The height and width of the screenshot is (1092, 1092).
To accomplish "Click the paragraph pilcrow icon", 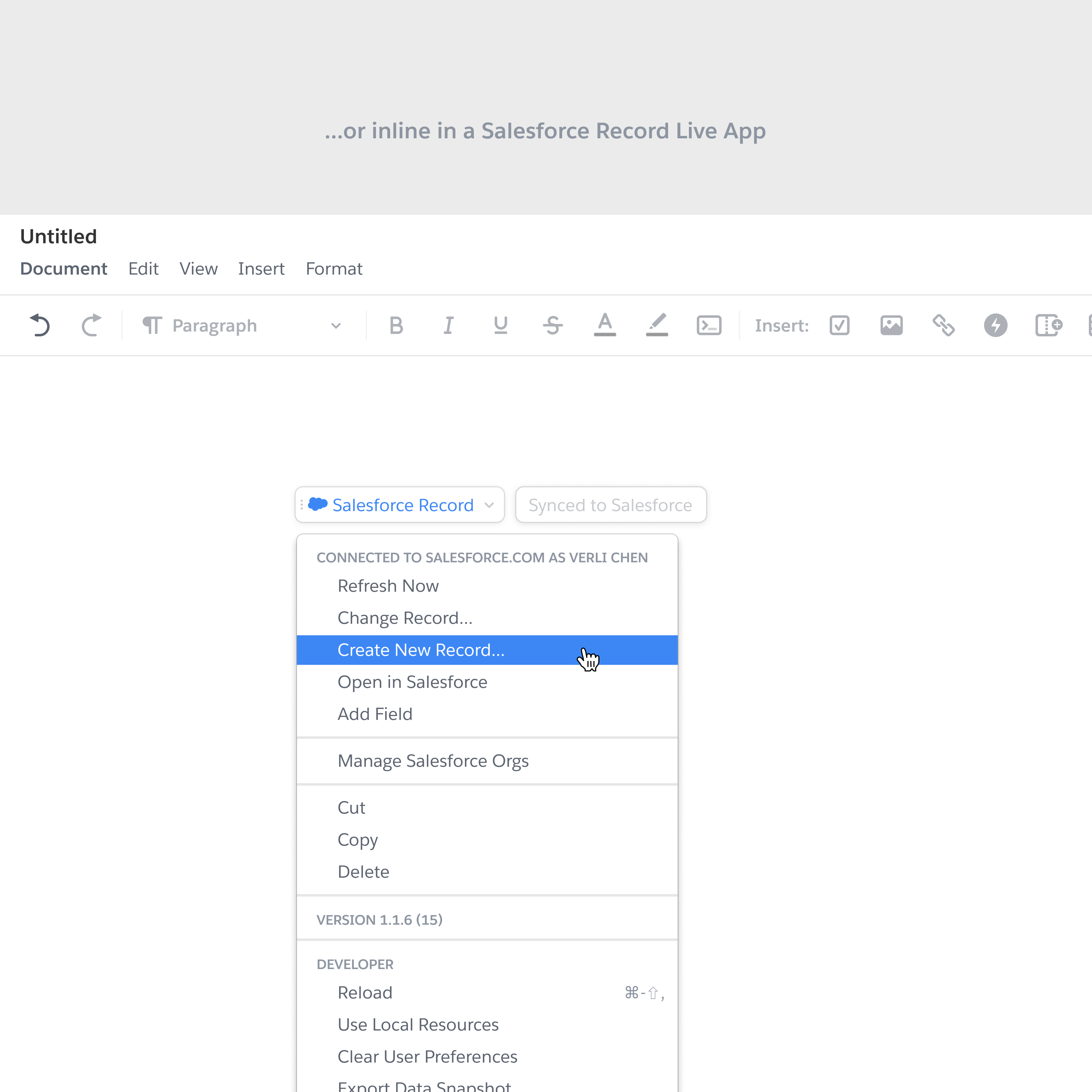I will (x=152, y=325).
